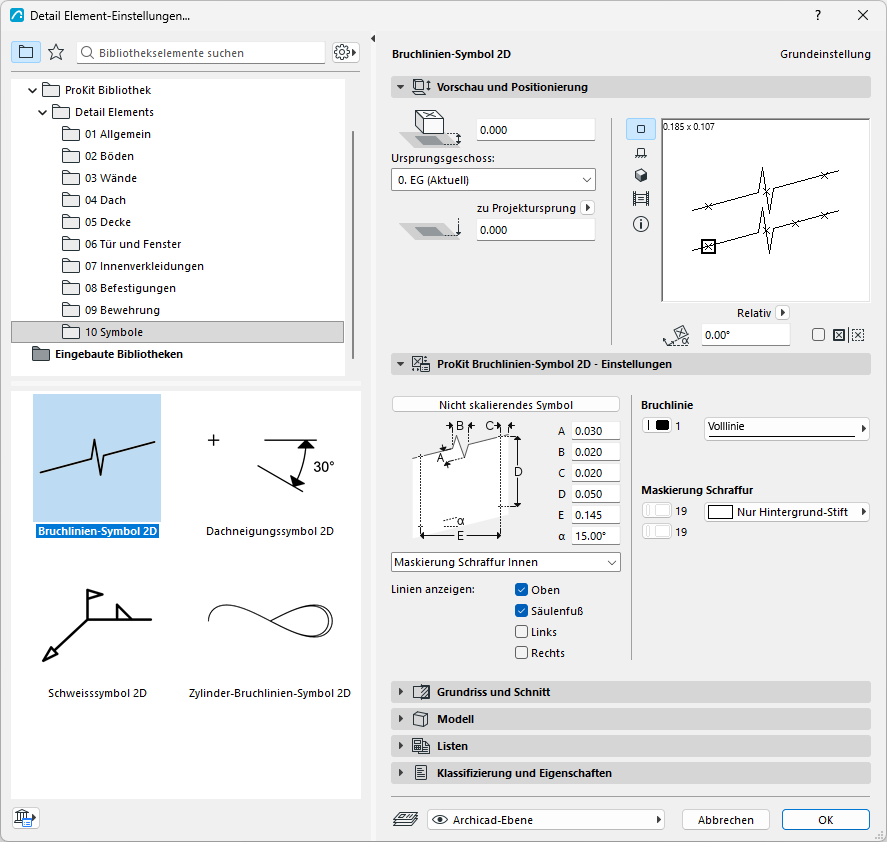Open Nur Hintergrund-Stift fill menu
The width and height of the screenshot is (887, 842).
786,512
